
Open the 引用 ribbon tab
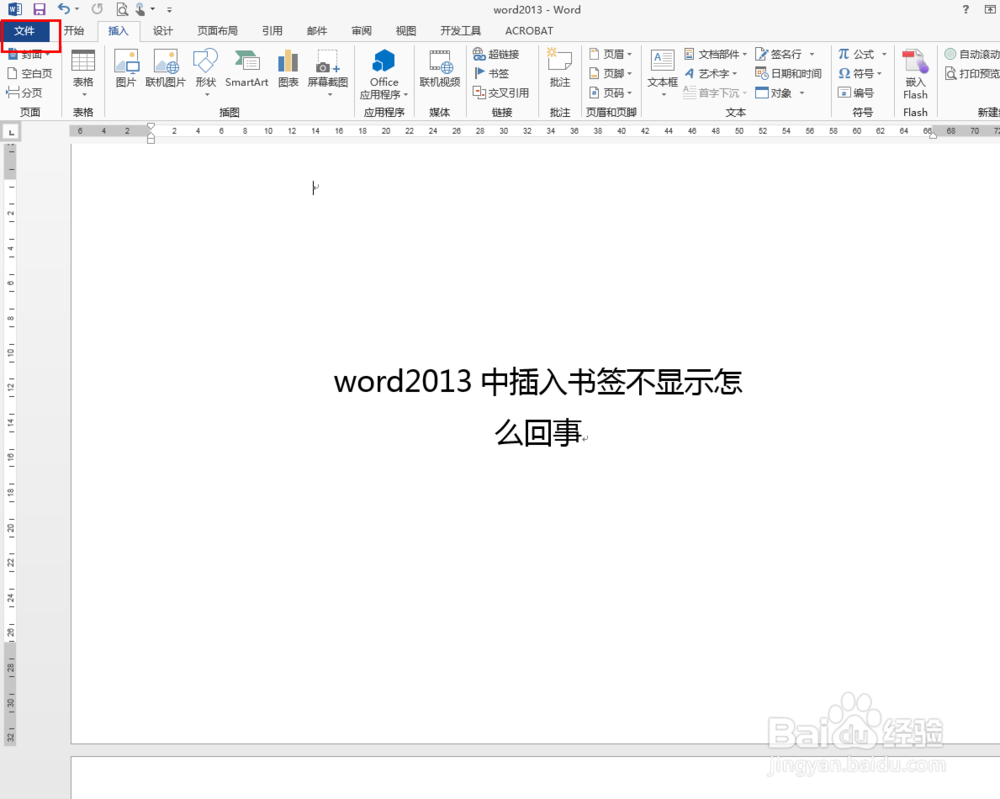coord(272,31)
